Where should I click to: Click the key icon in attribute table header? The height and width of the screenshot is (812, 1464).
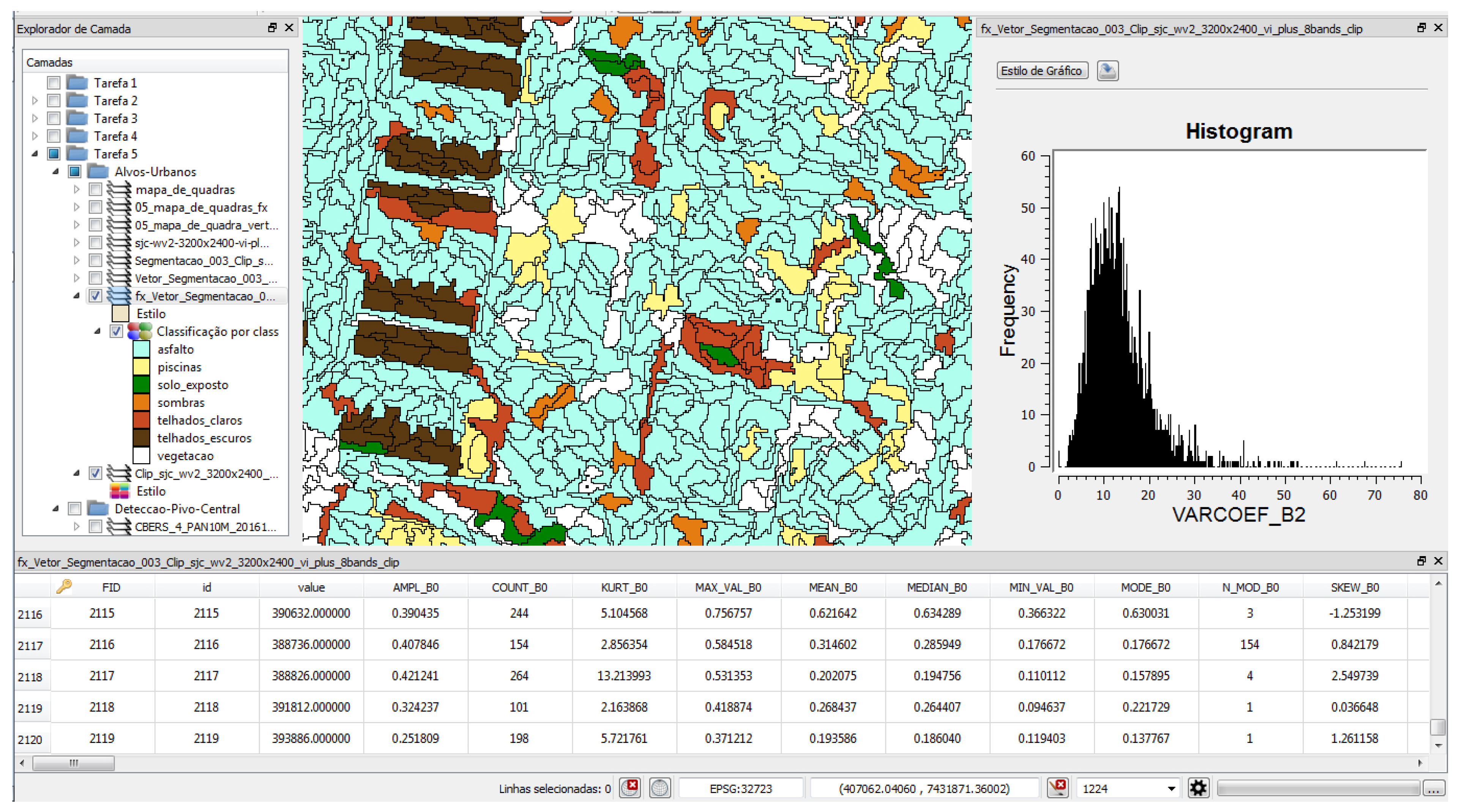[x=64, y=586]
